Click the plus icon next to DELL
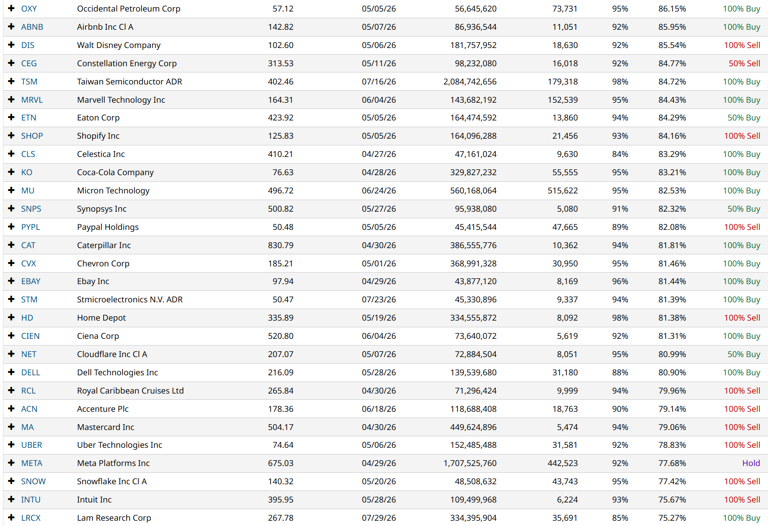768x526 pixels. [11, 373]
